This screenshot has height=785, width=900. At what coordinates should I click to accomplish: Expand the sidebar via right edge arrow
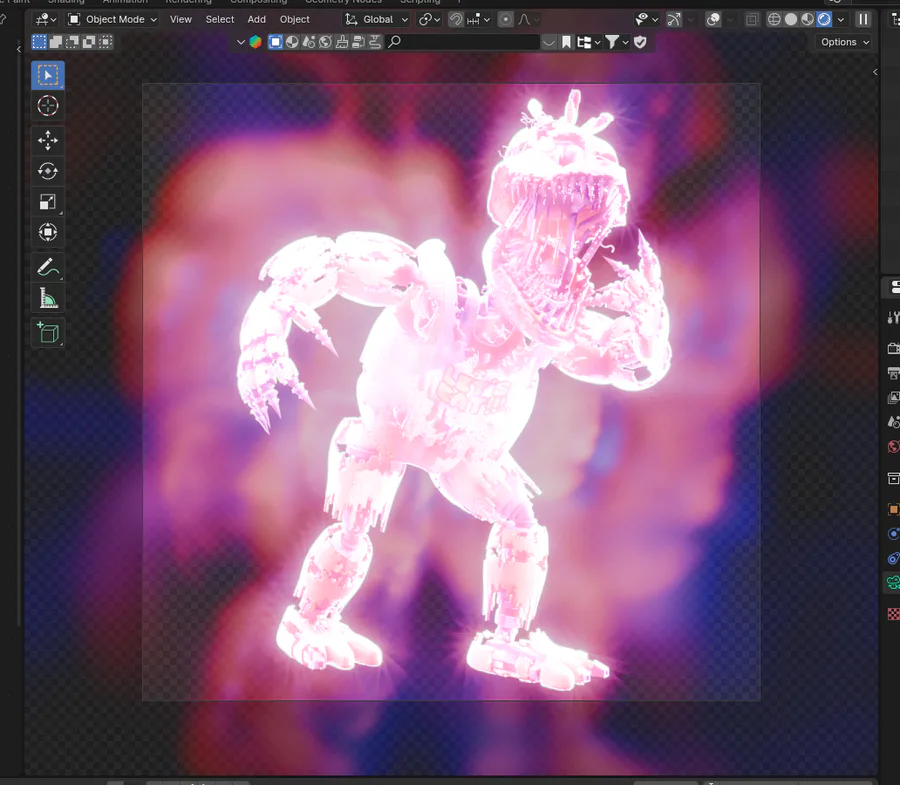[x=875, y=72]
